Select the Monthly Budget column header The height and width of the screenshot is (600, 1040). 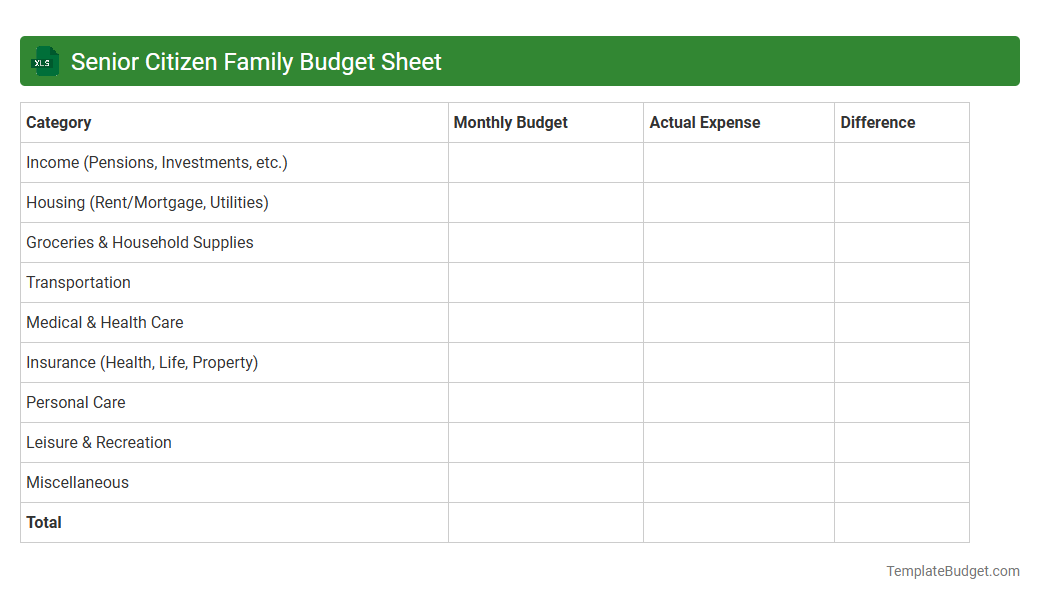[510, 122]
